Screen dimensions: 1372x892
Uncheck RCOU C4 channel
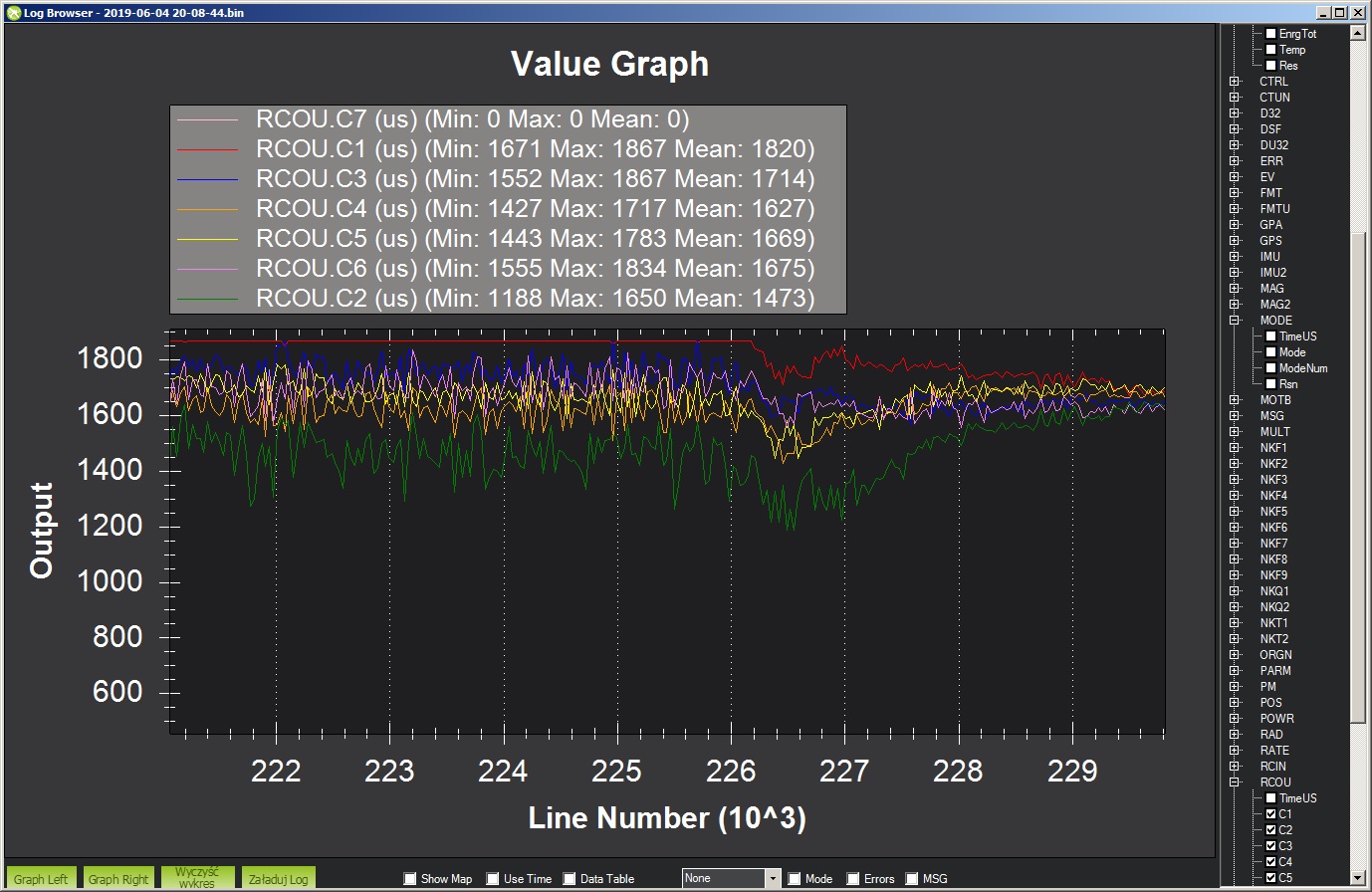click(x=1271, y=861)
